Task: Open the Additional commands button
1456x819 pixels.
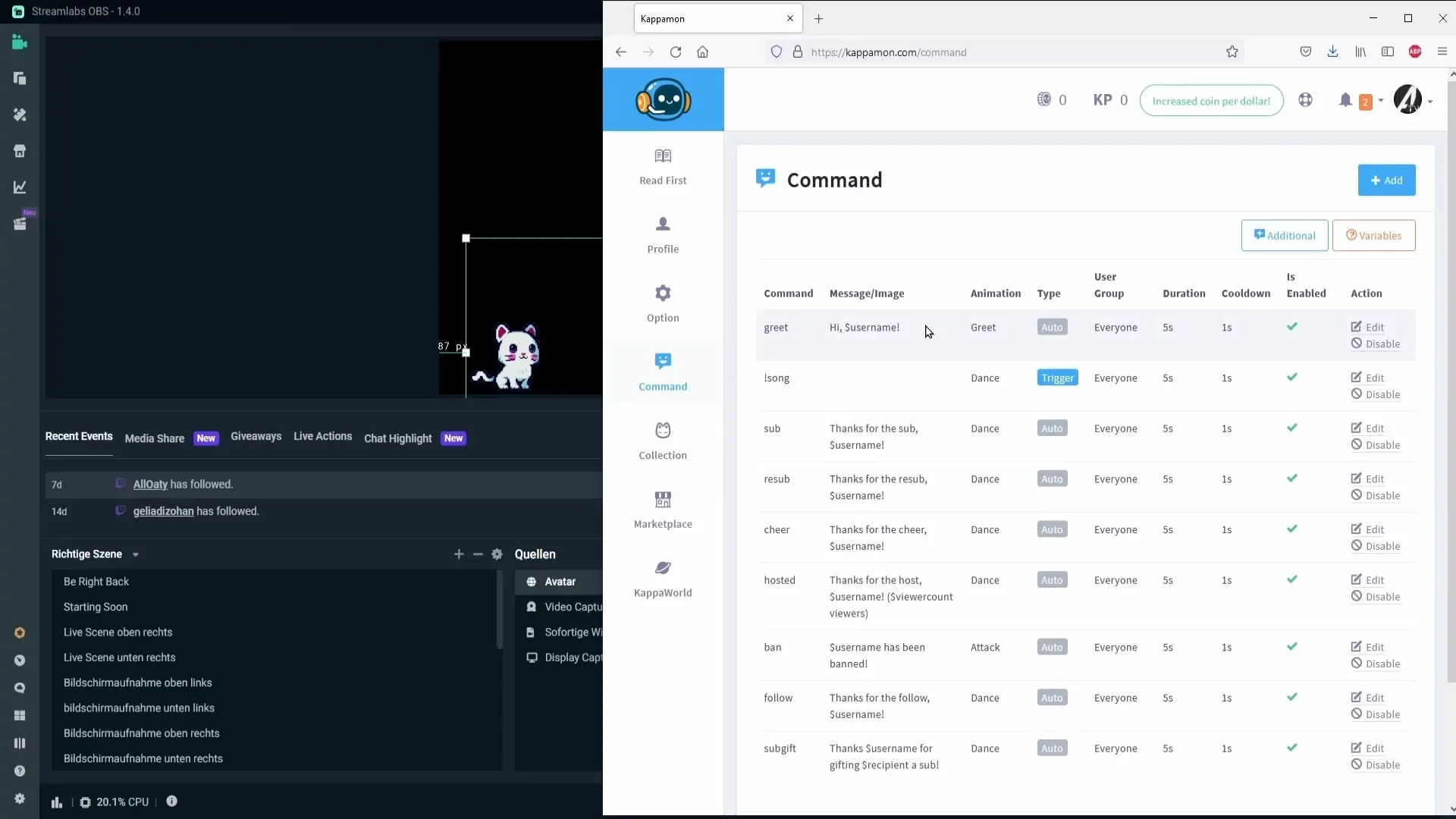Action: pos(1285,236)
